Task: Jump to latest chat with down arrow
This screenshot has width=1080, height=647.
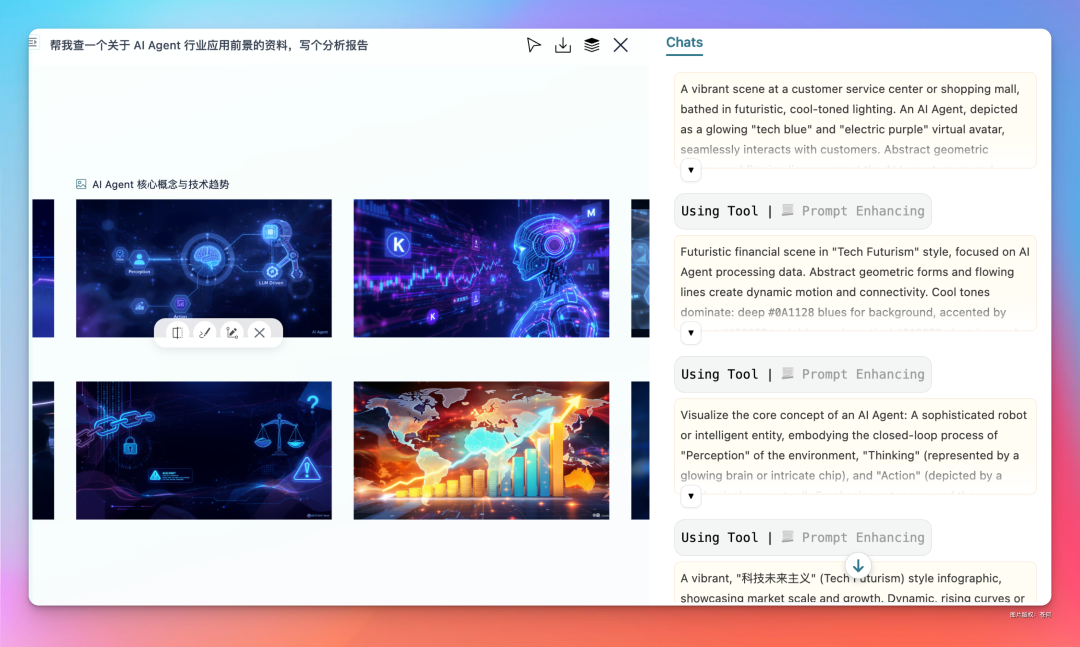Action: click(x=858, y=566)
